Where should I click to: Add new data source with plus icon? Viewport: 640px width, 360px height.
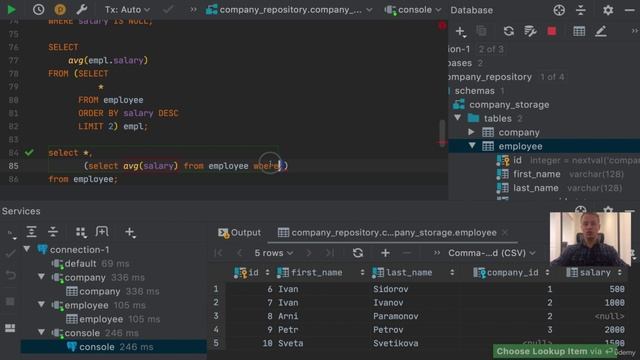460,31
